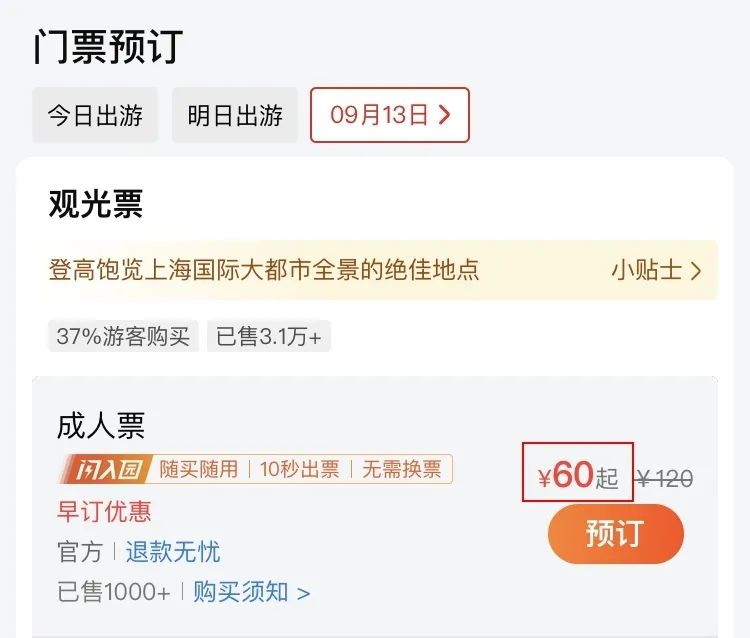Tap the orange 预订 button
Viewport: 750px width, 638px height.
click(616, 533)
